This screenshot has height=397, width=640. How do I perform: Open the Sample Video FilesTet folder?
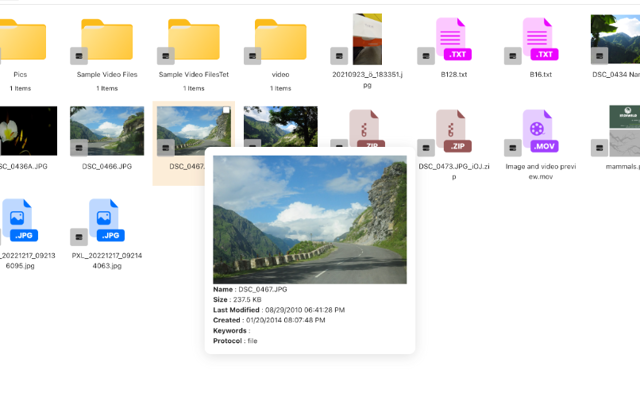coord(194,40)
